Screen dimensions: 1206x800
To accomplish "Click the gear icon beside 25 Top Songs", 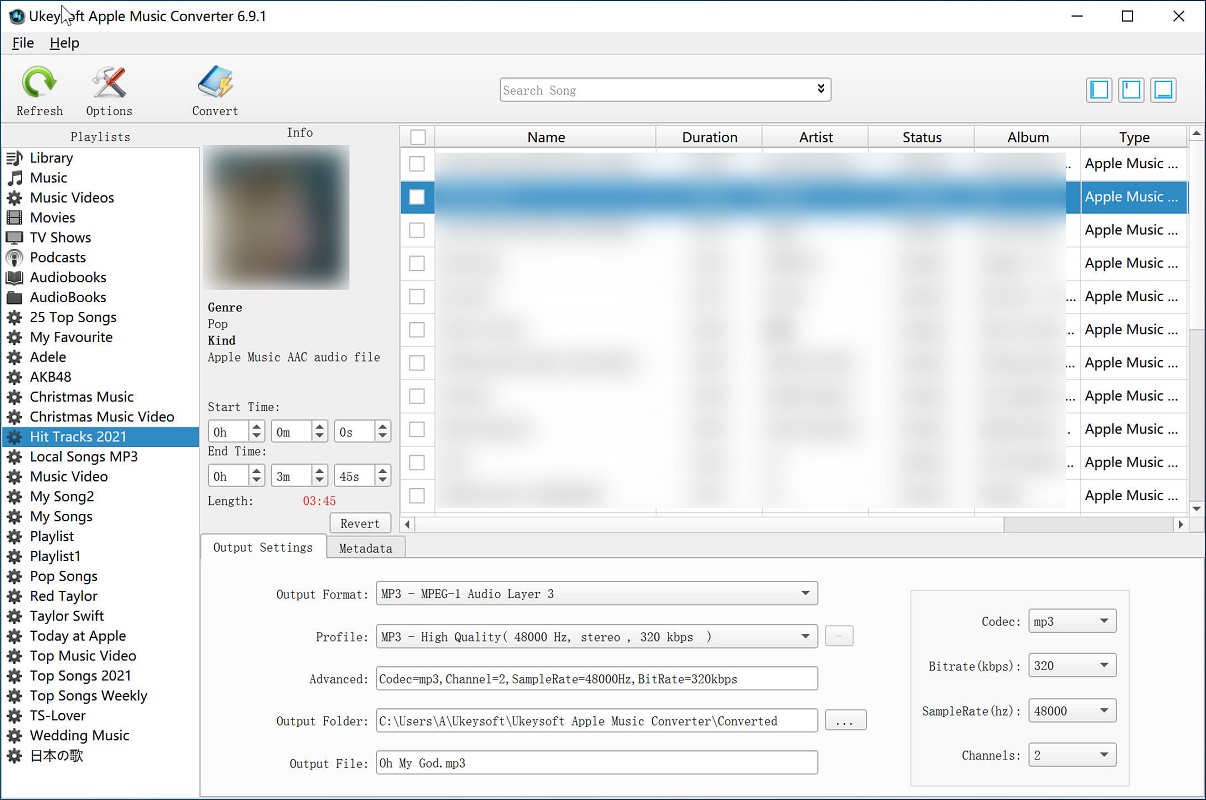I will (x=14, y=318).
